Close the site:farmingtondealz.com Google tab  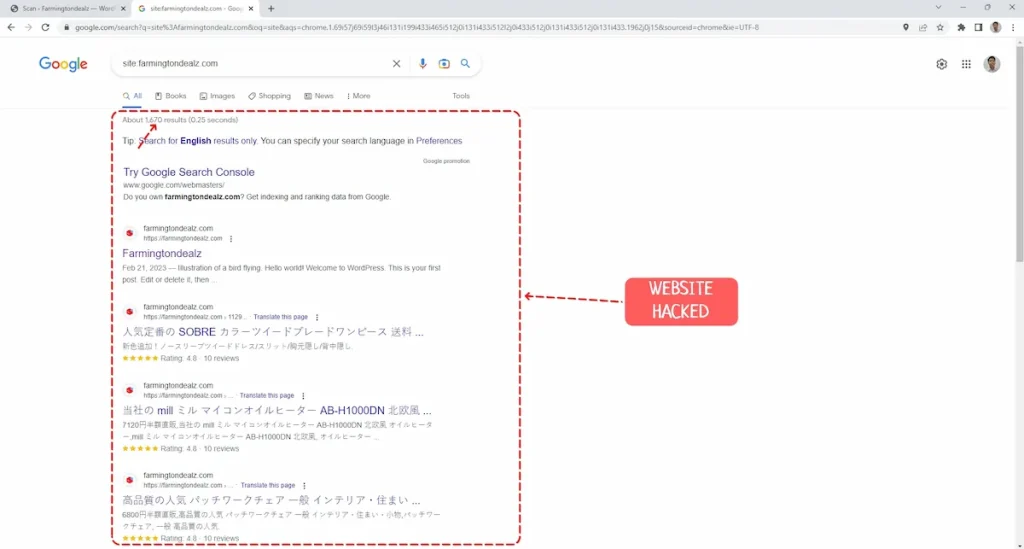251,8
